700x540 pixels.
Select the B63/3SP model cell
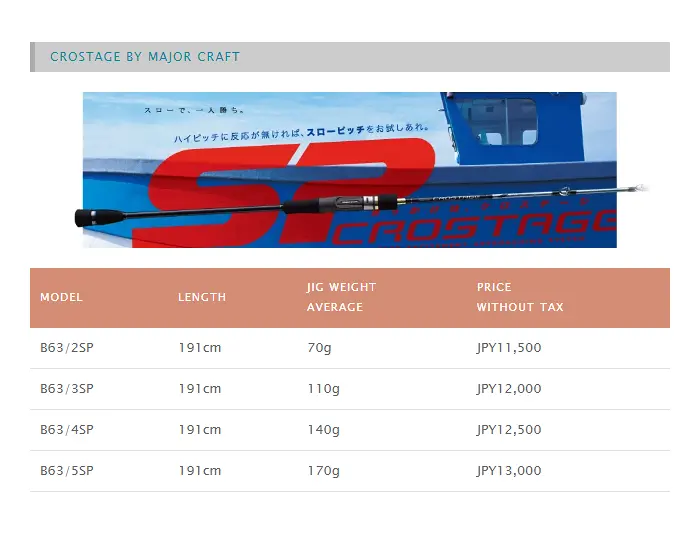[67, 389]
